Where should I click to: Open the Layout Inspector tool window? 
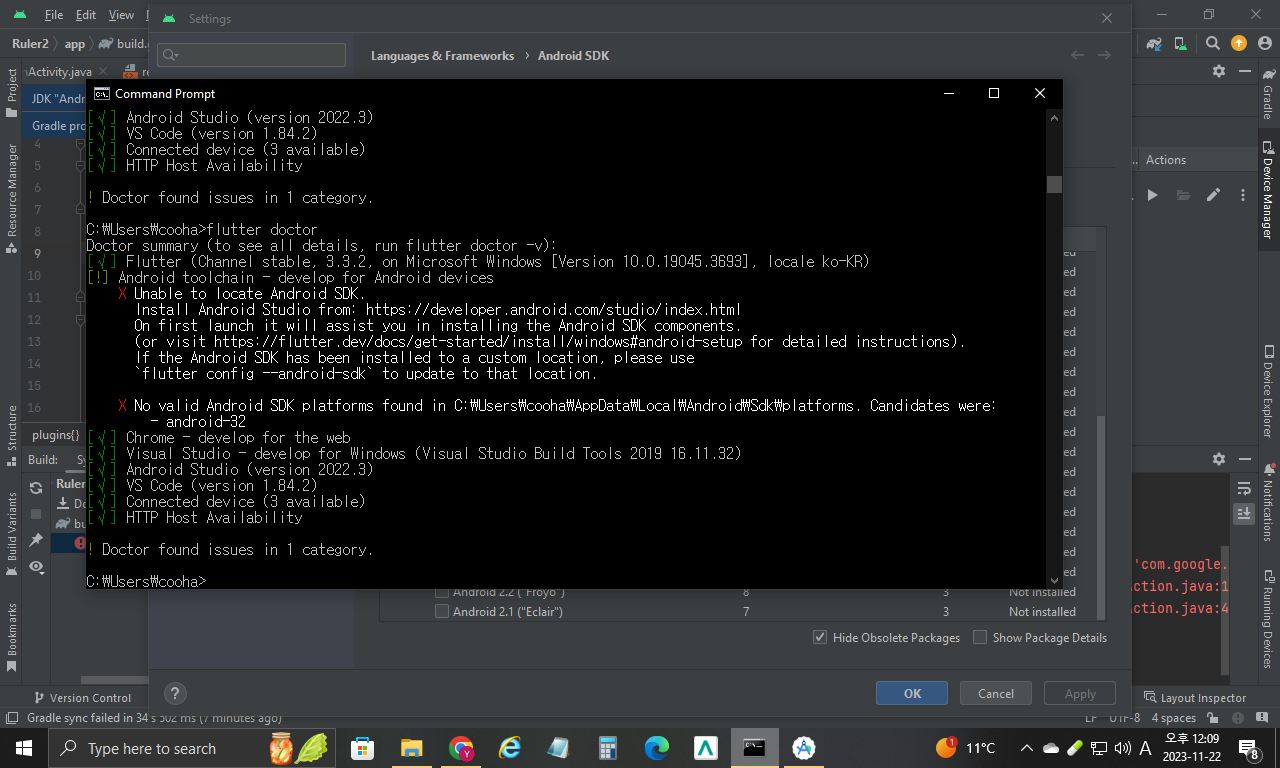[1195, 698]
